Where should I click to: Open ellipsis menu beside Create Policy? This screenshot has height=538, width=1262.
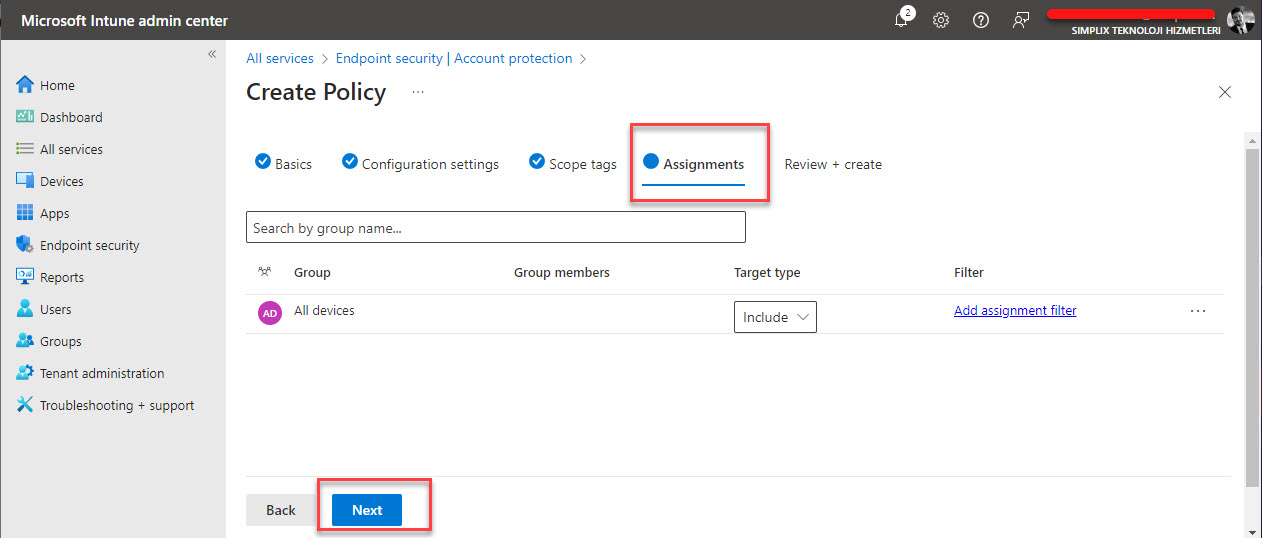tap(418, 92)
